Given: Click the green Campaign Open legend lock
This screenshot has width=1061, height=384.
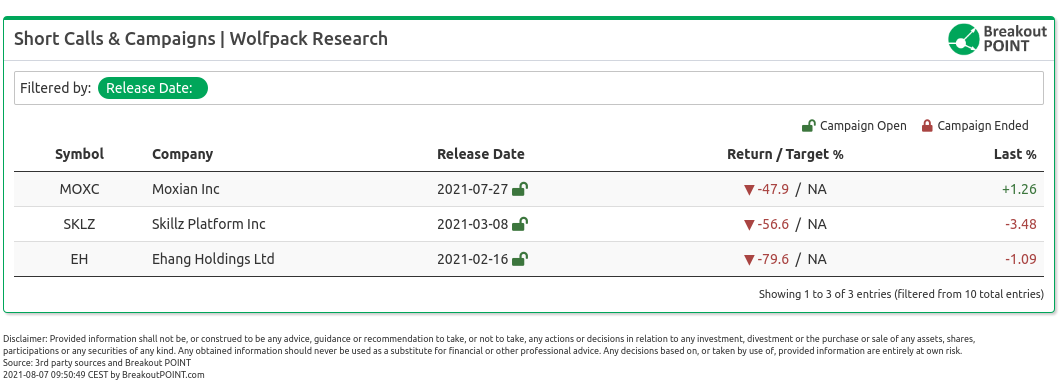Looking at the screenshot, I should pyautogui.click(x=808, y=125).
